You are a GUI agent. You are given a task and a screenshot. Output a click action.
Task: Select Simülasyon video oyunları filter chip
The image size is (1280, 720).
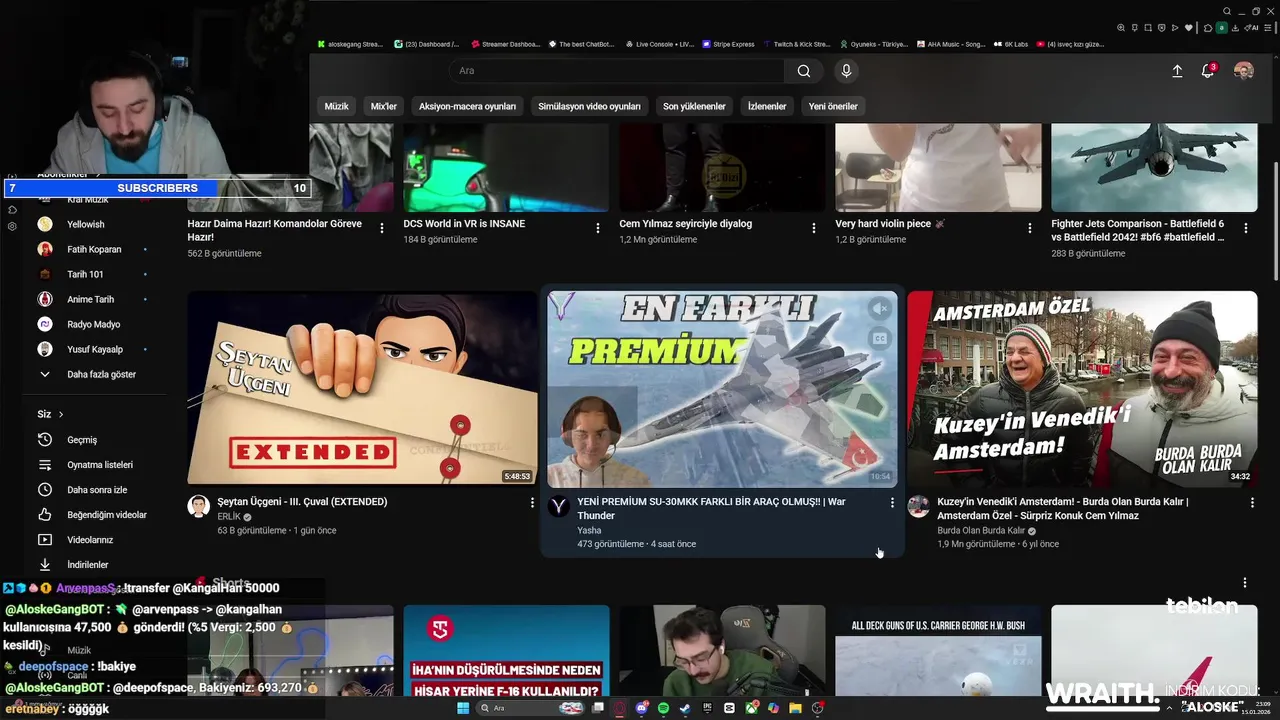[x=589, y=106]
